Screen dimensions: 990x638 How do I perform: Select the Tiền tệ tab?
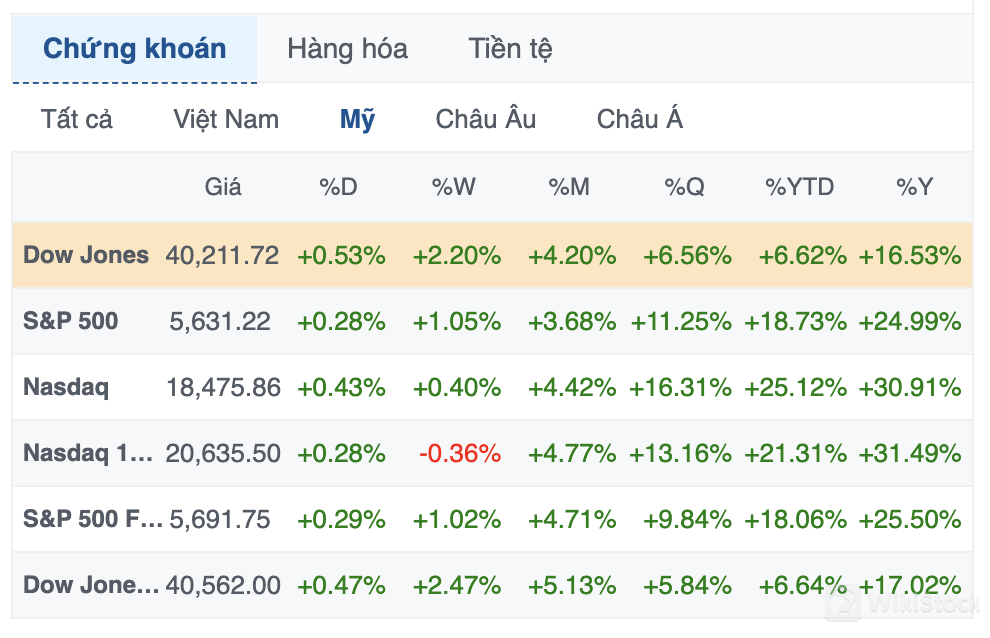[510, 49]
